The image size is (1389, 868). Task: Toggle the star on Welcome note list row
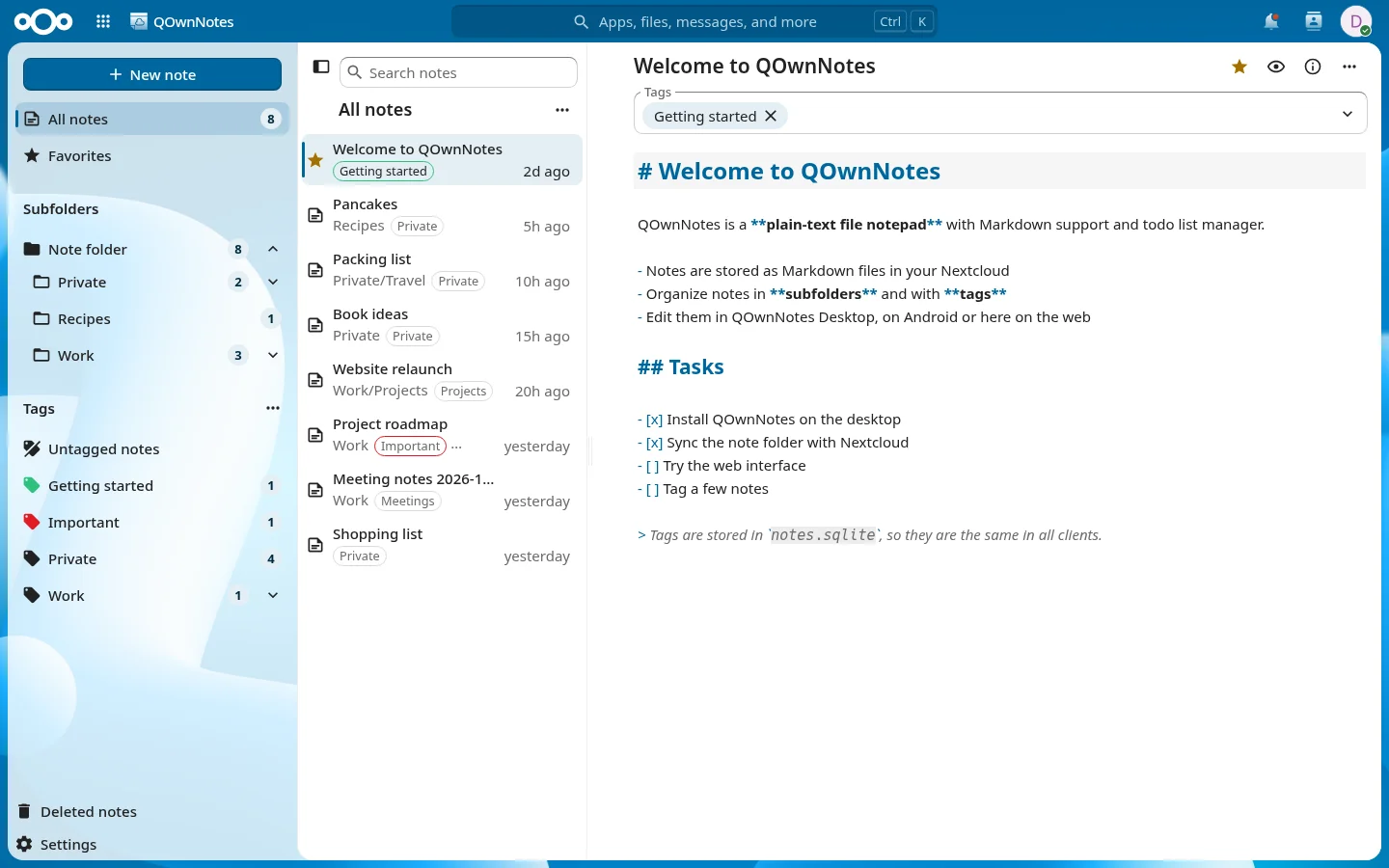(x=315, y=160)
